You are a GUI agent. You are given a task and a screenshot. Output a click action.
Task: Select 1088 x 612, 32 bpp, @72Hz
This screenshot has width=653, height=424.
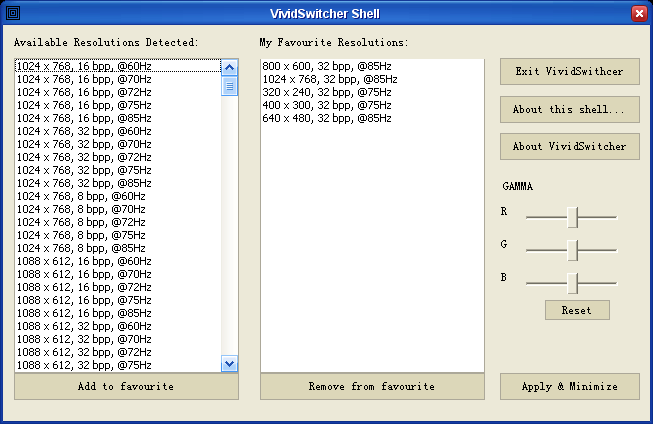(x=118, y=352)
